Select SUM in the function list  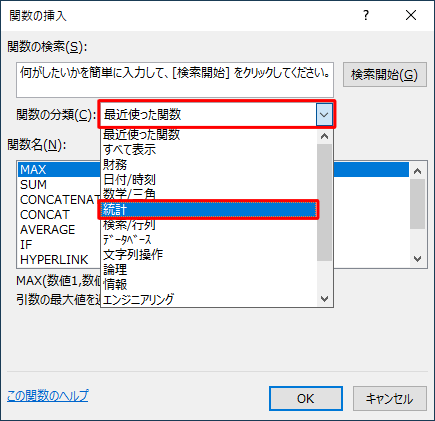pos(59,185)
